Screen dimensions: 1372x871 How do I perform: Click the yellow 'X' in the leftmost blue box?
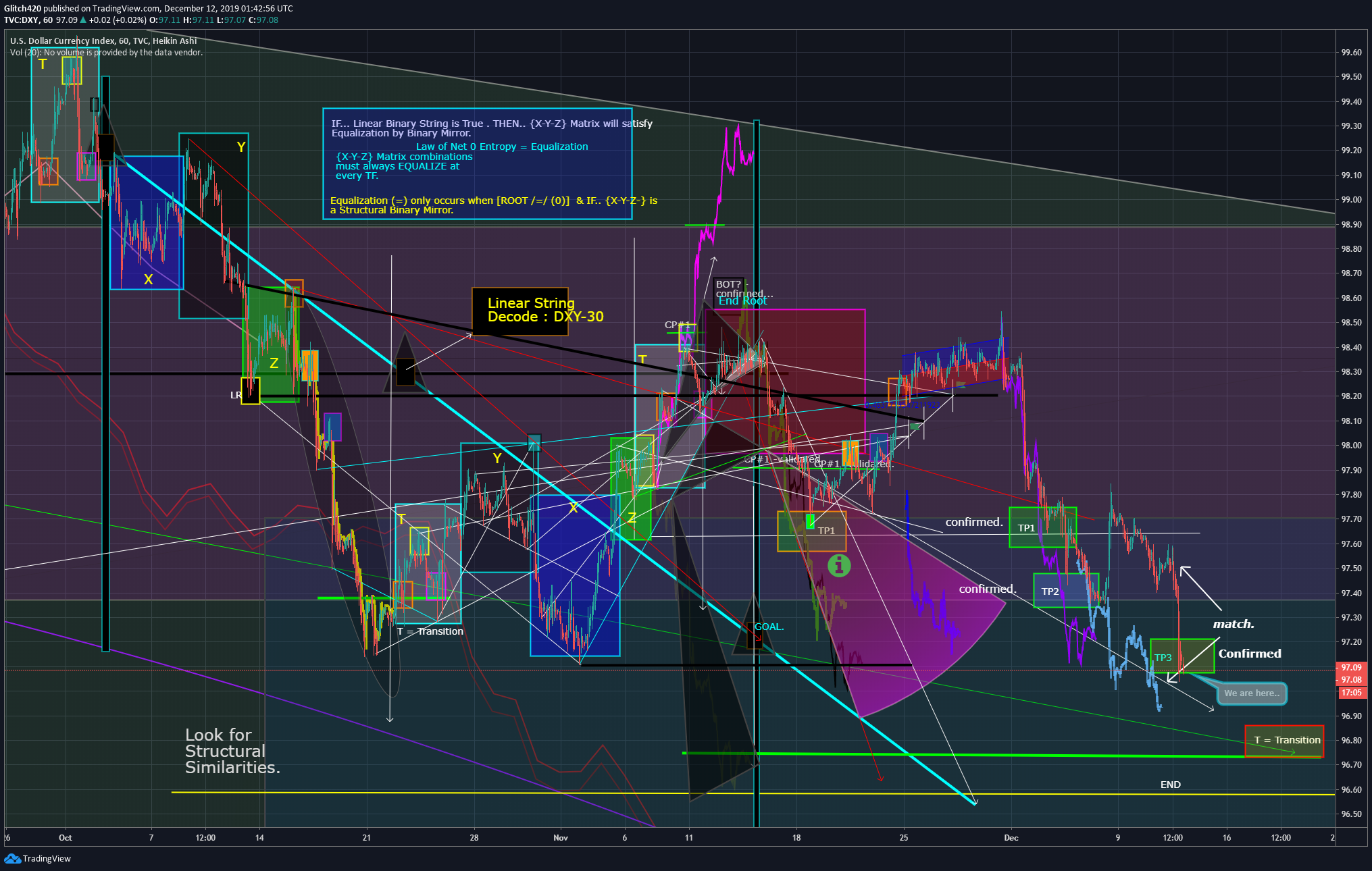pos(148,279)
